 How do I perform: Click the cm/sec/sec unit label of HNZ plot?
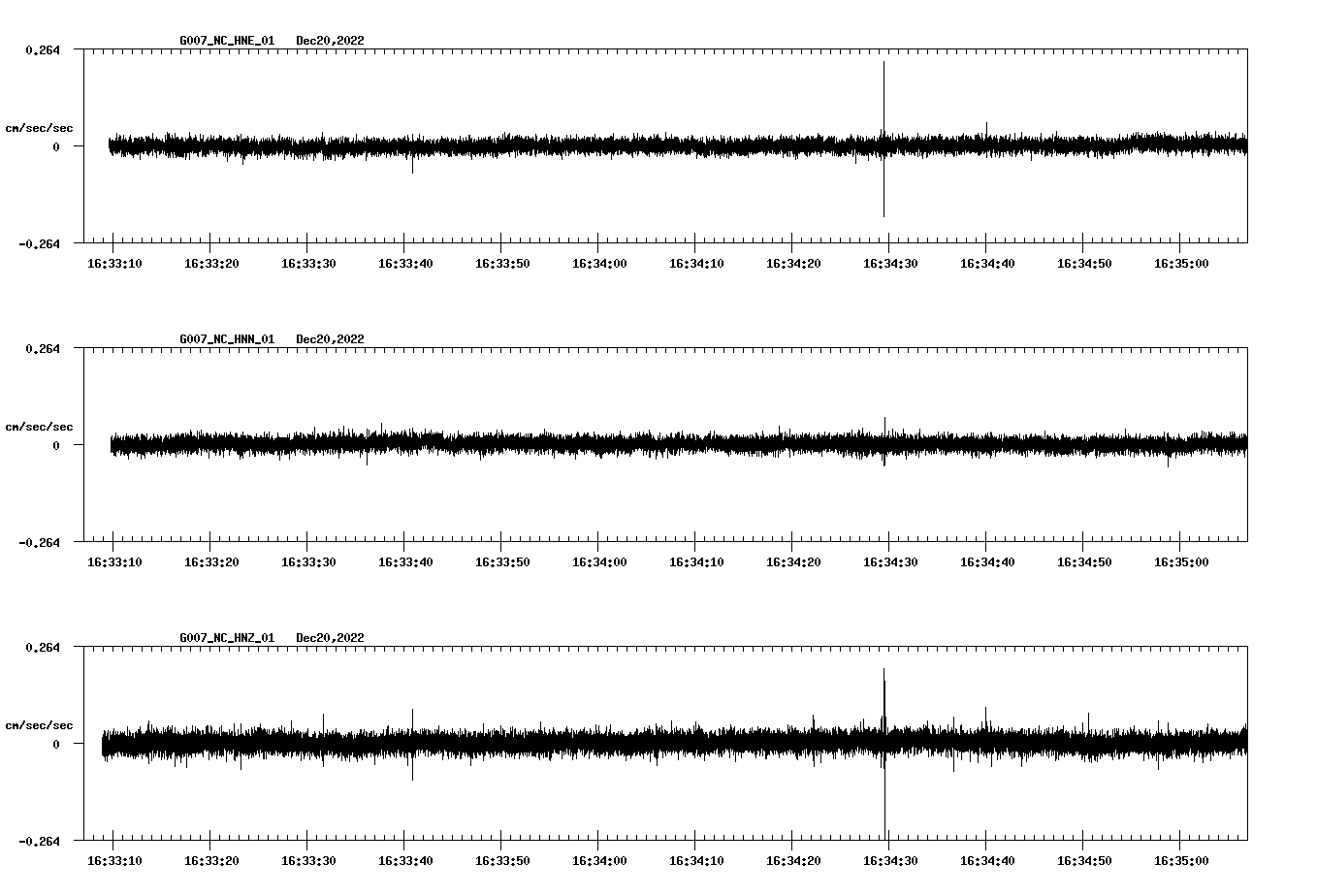39,725
